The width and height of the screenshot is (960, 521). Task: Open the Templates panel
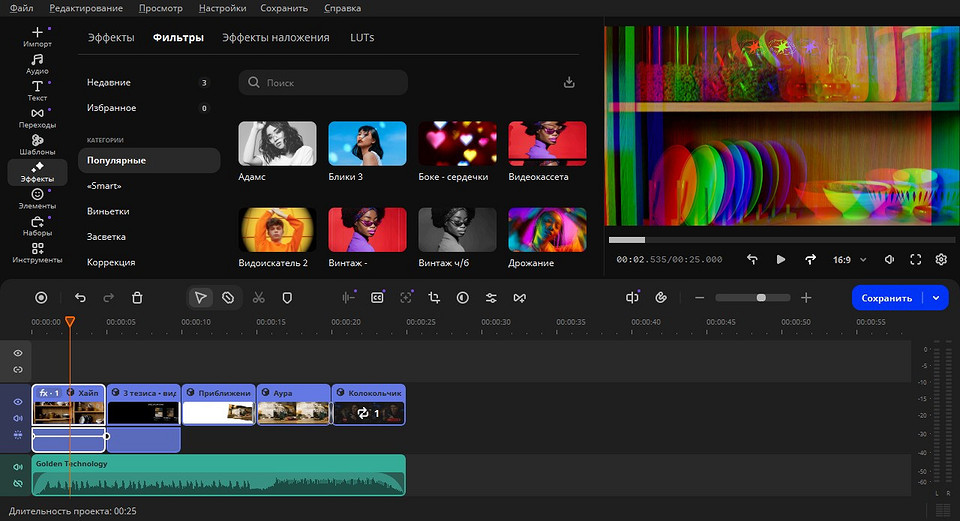pyautogui.click(x=37, y=144)
